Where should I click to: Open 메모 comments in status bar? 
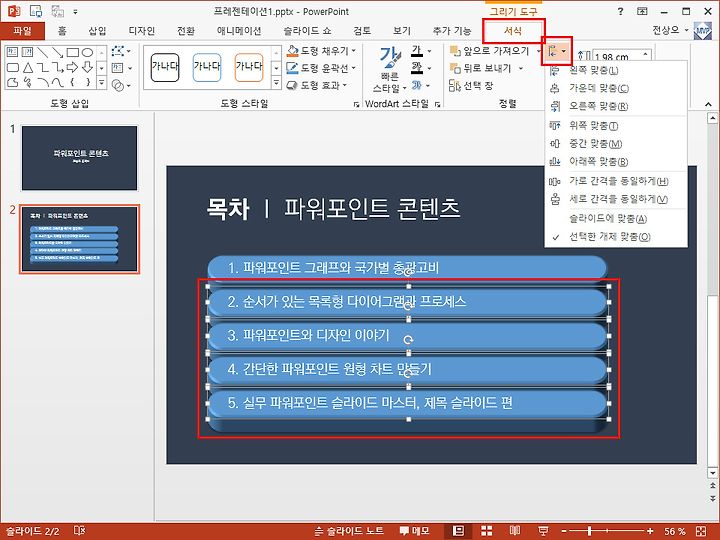[x=414, y=531]
